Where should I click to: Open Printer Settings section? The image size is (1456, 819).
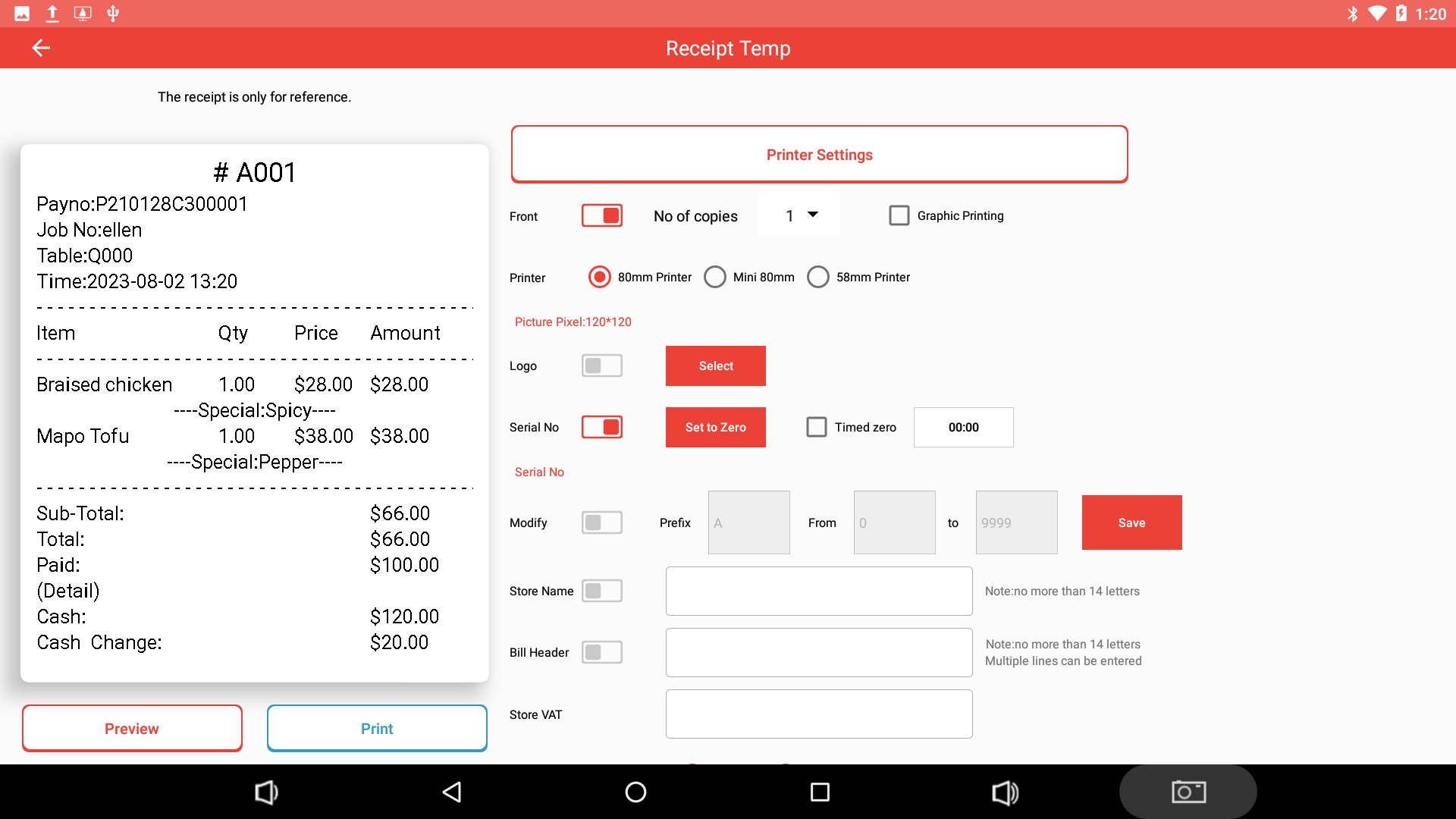[819, 155]
